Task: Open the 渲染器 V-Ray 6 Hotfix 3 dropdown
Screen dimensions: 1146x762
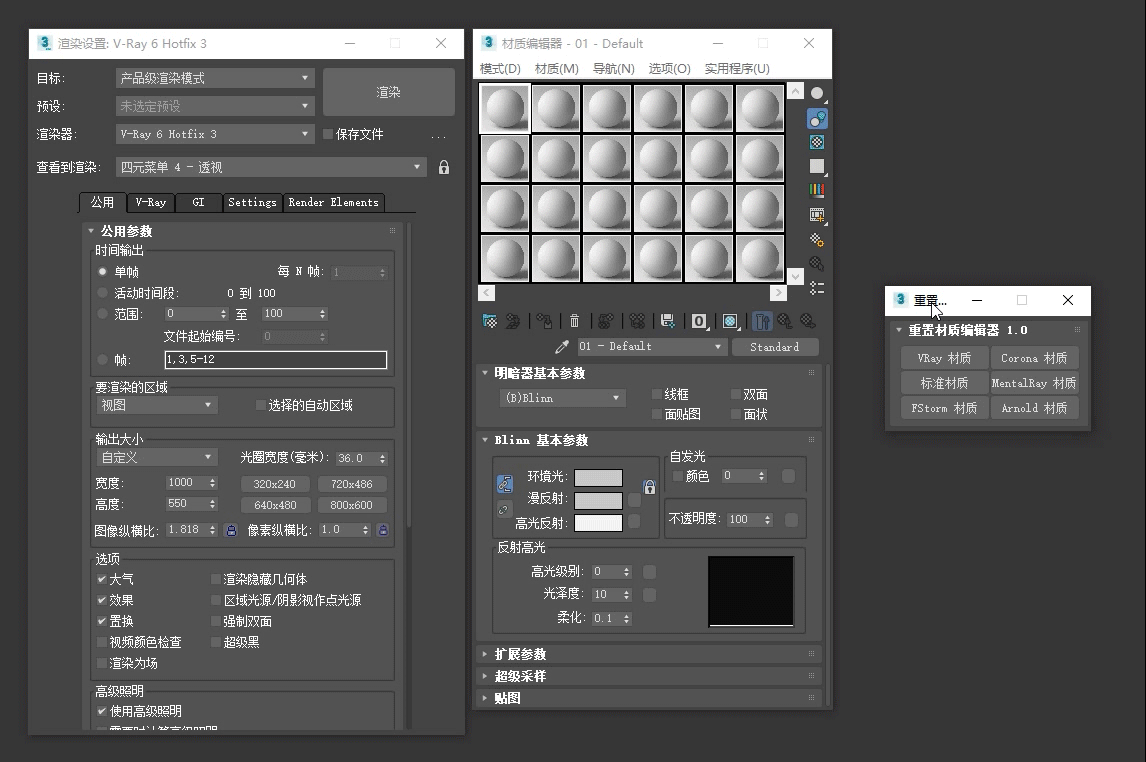Action: pos(215,134)
